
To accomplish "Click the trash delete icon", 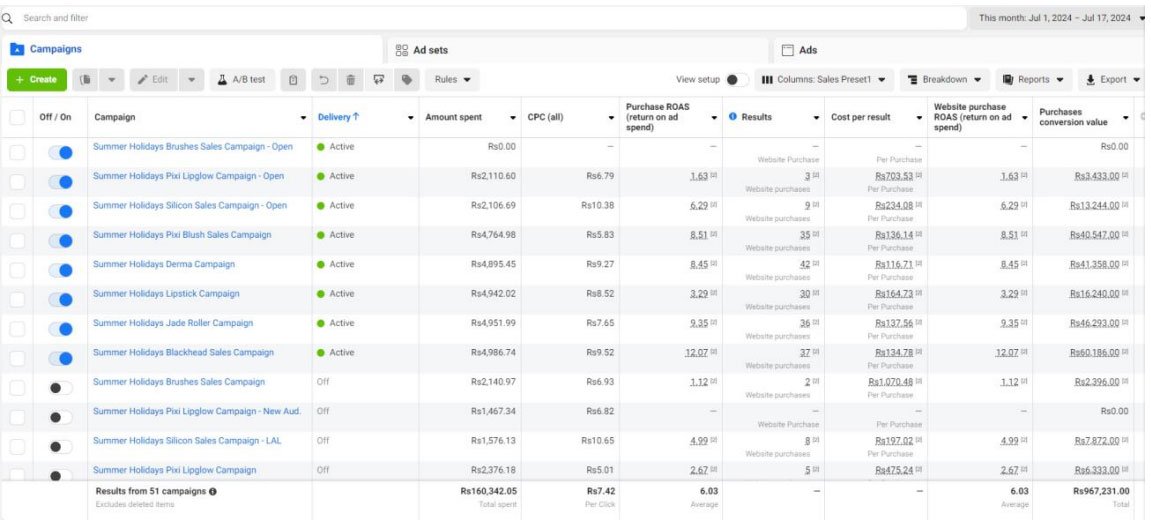I will (351, 79).
